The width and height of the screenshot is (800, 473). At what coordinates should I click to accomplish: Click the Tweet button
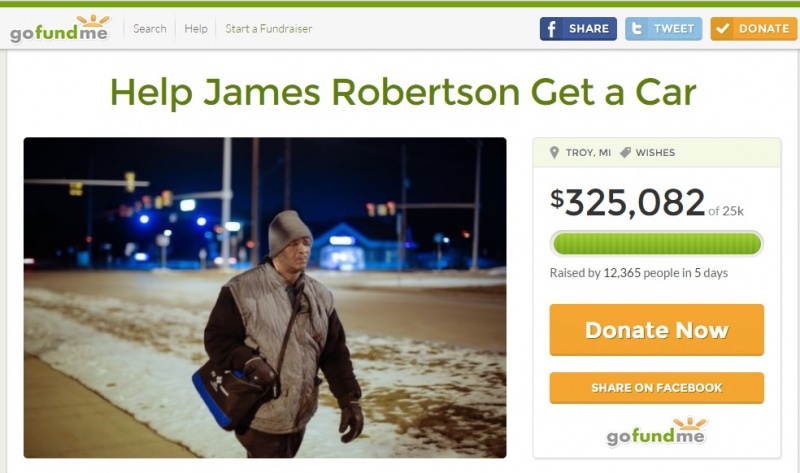pyautogui.click(x=663, y=29)
